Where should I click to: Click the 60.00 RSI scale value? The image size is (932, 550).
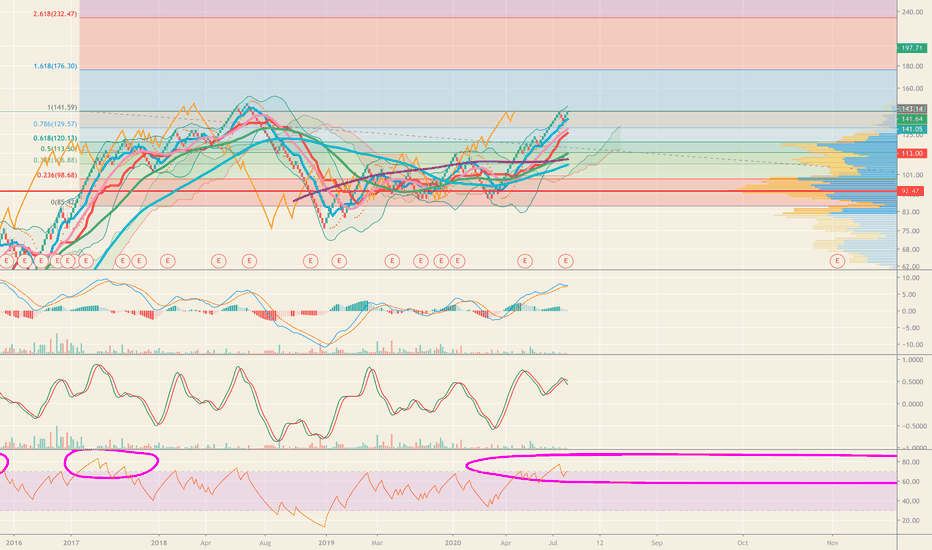[x=912, y=482]
